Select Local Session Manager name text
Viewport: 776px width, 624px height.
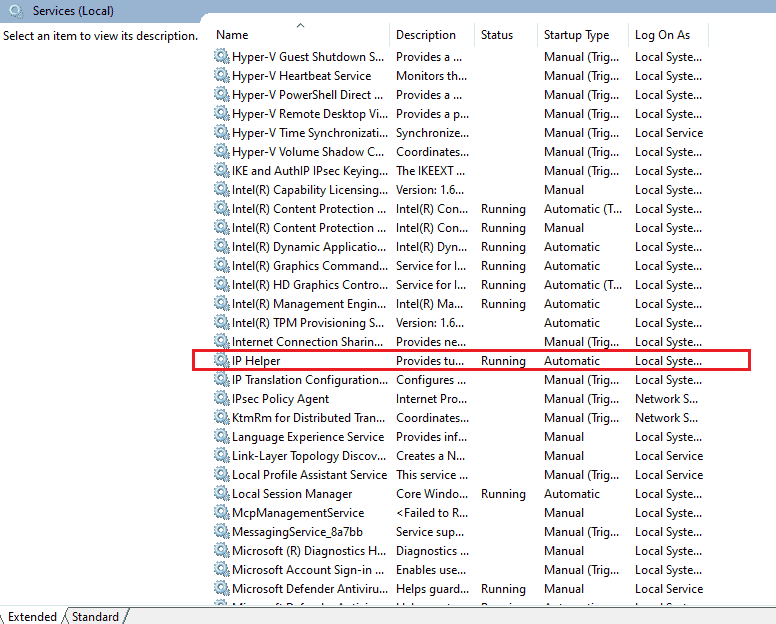(x=292, y=494)
